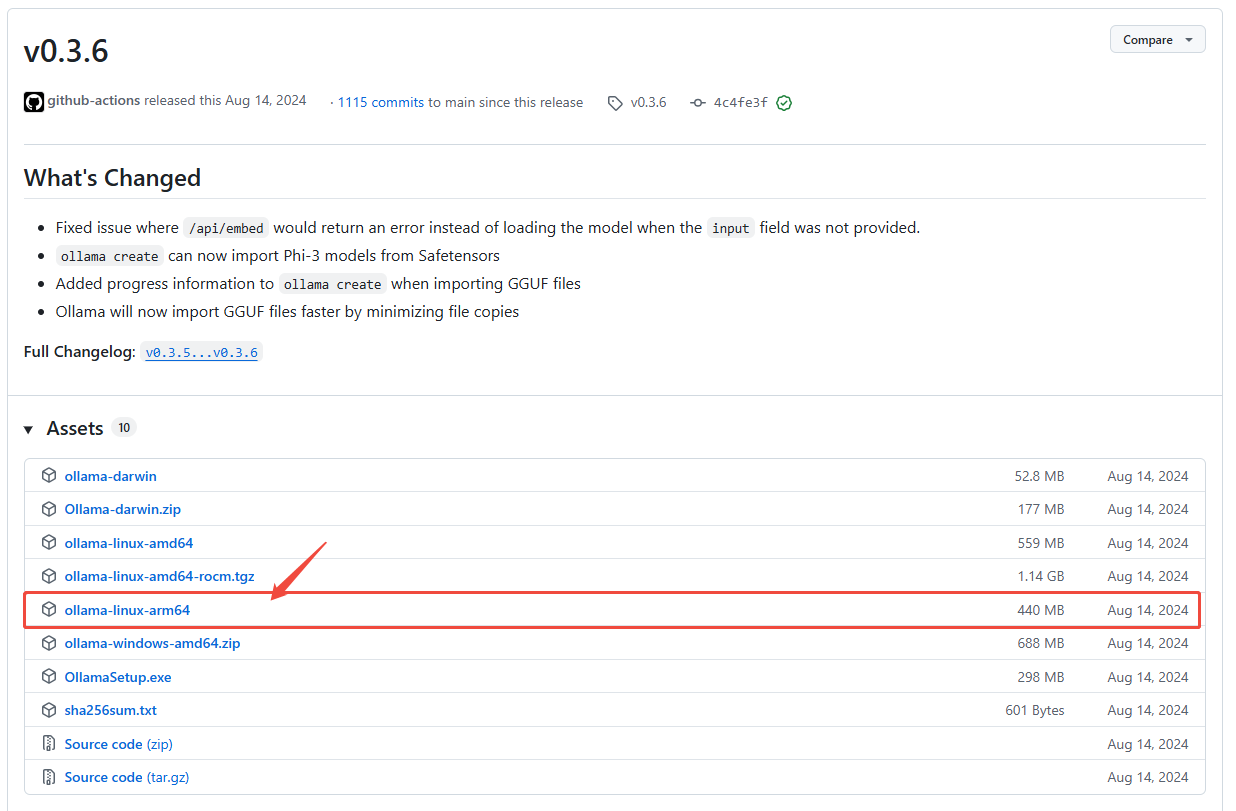Click archive icon beside Source code (tar.gz)
Viewport: 1236px width, 811px height.
49,777
